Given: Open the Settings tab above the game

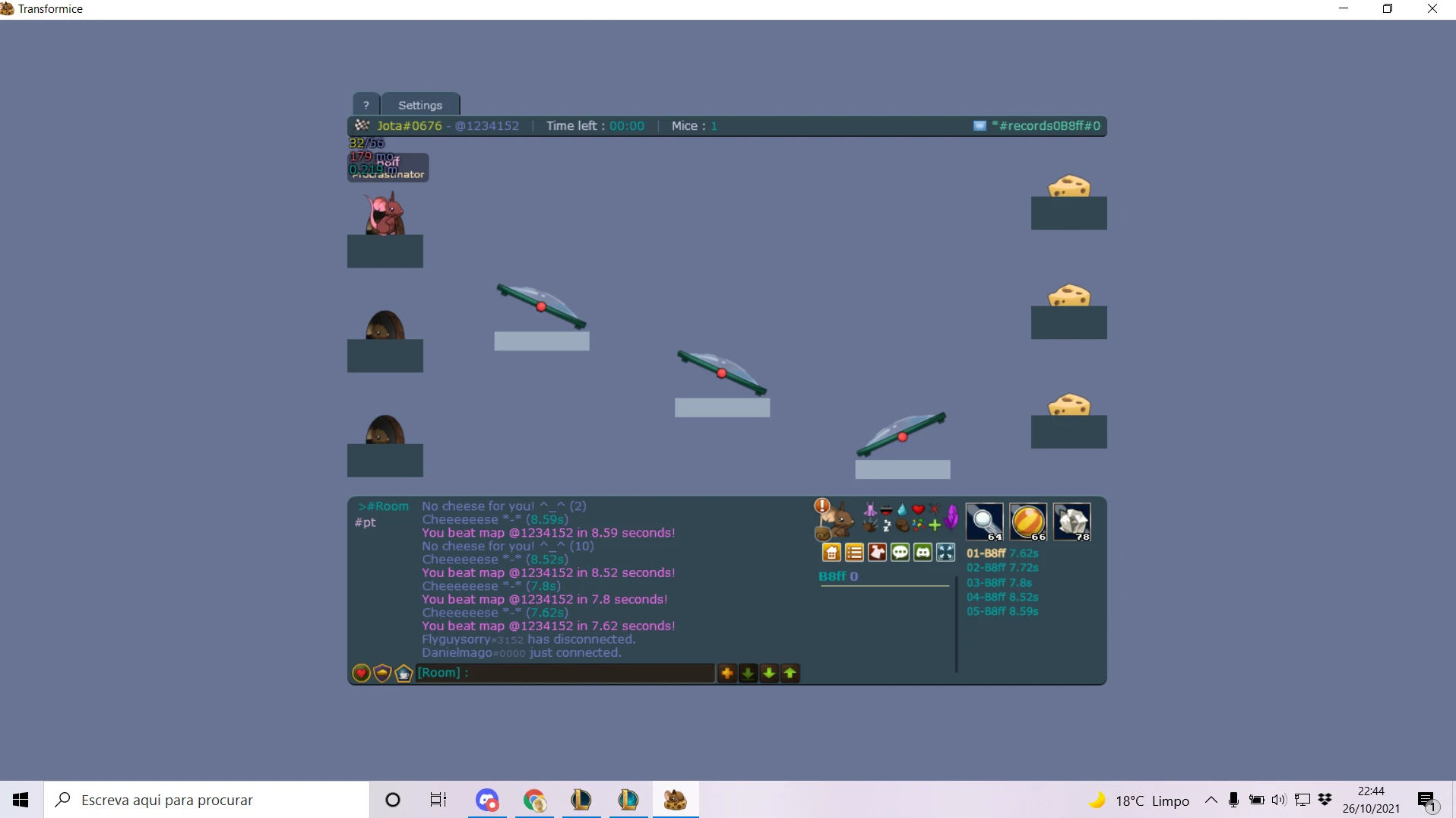Looking at the screenshot, I should pyautogui.click(x=420, y=105).
